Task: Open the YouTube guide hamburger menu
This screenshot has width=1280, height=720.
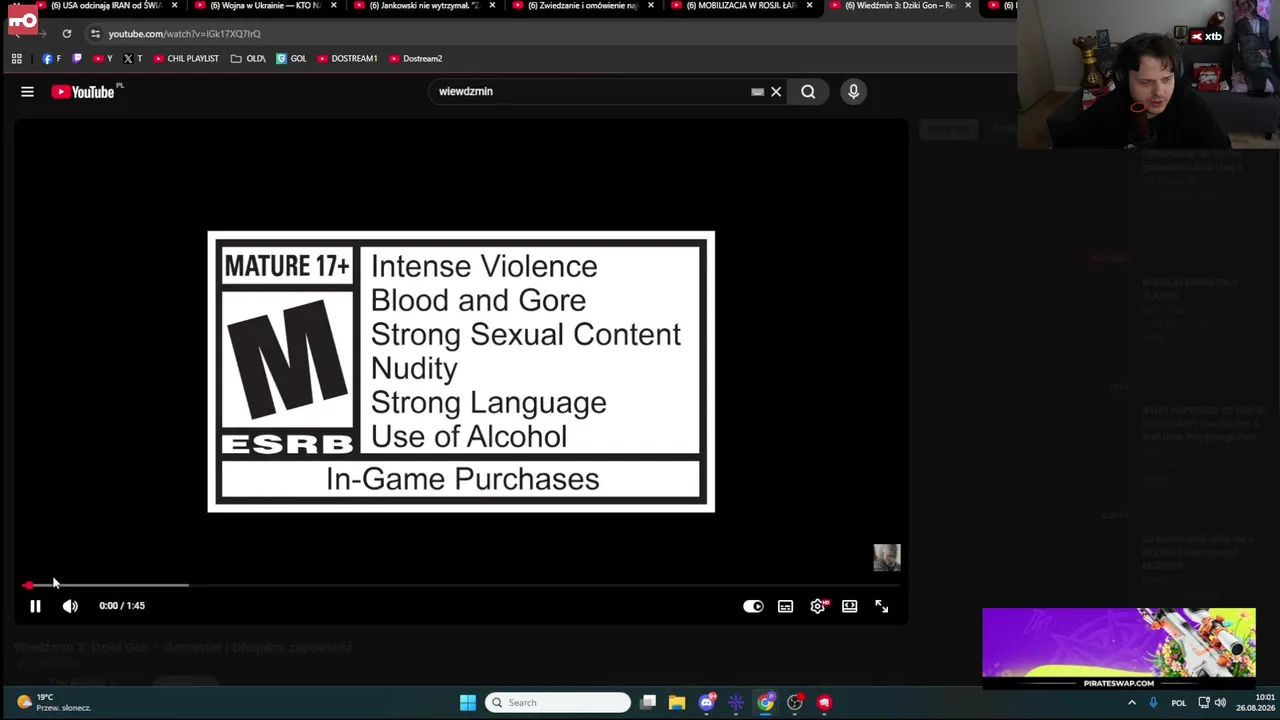Action: click(27, 92)
